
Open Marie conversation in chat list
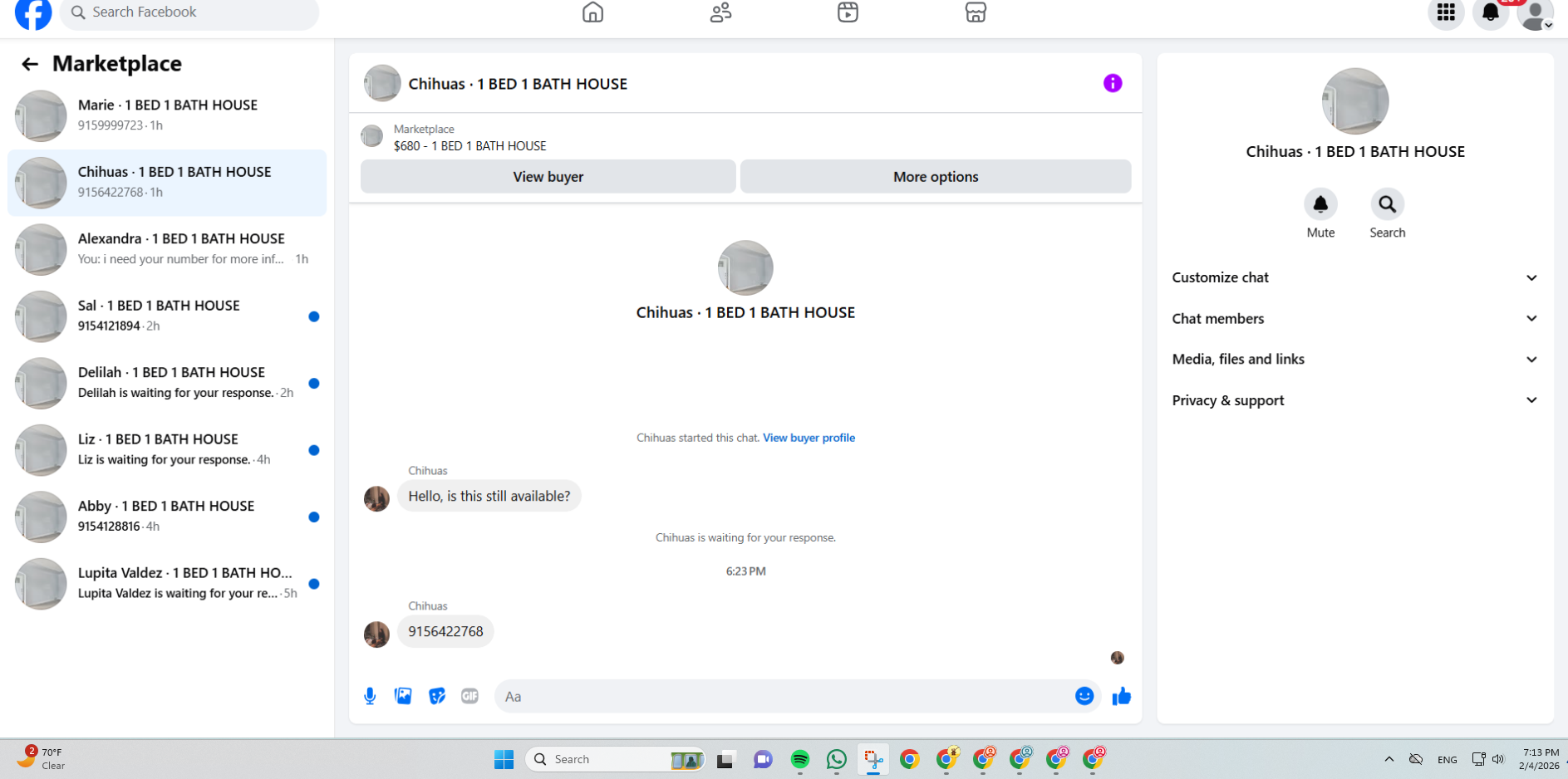point(167,115)
